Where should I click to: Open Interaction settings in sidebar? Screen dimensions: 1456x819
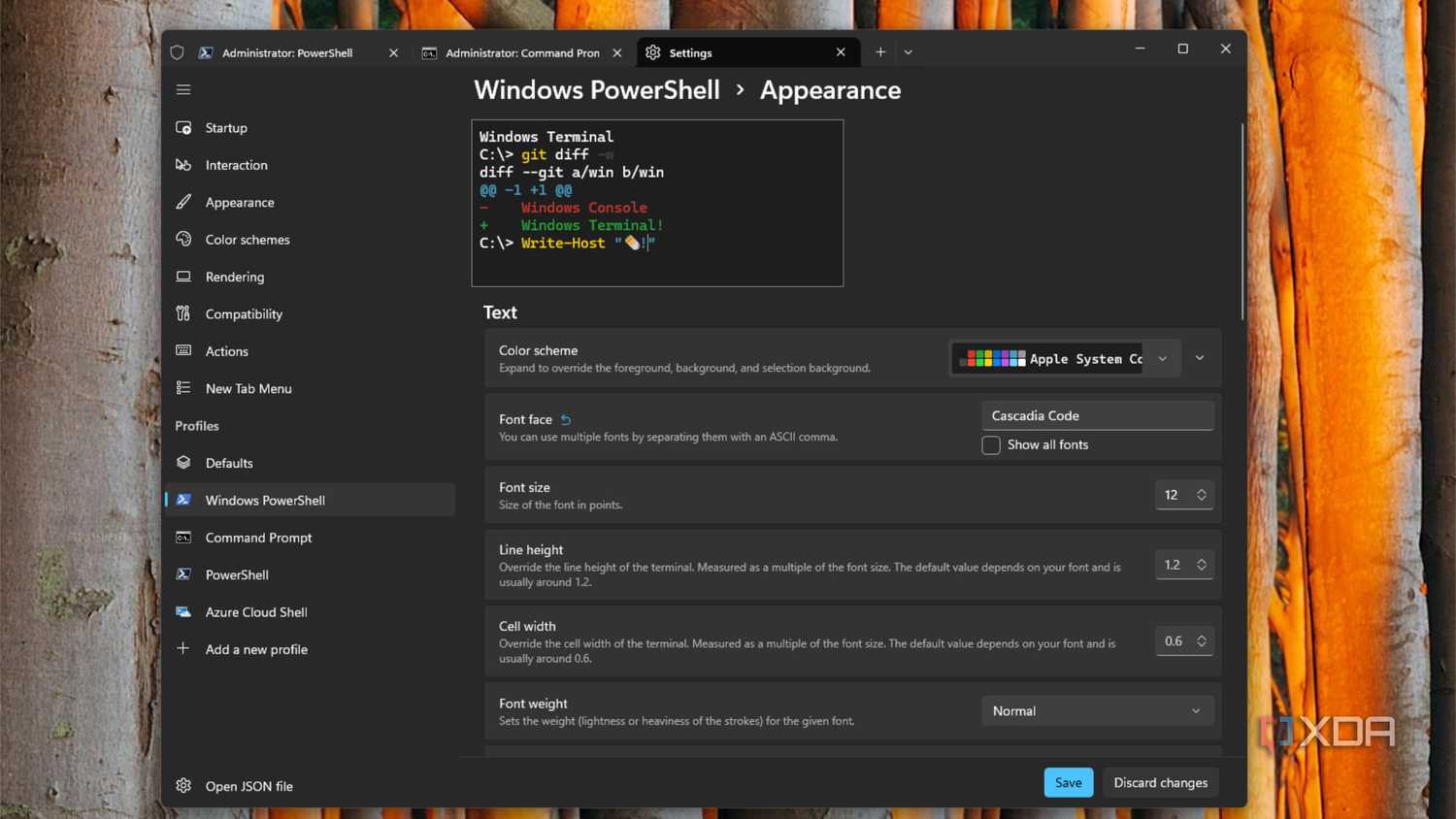pos(310,165)
